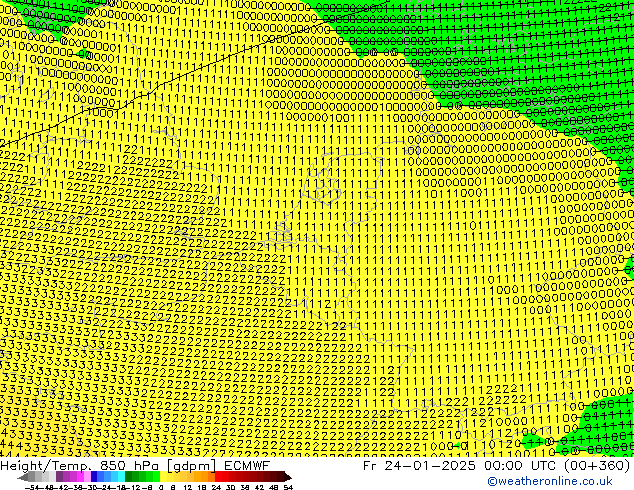Screen dimensions: 634x490
Task: Click the weatheronline.co.uk copyright link
Action: [550, 481]
